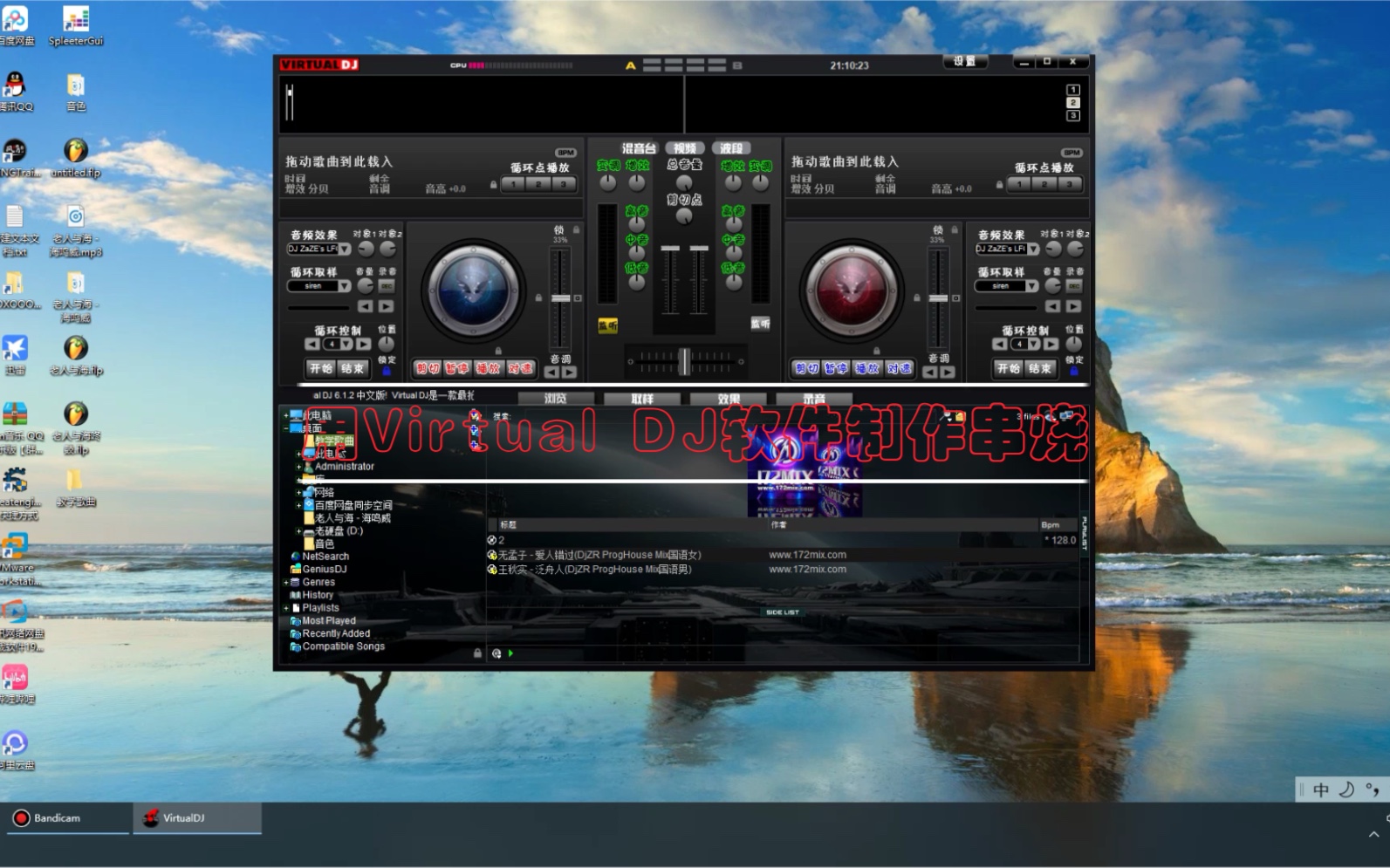Toggle right deck BPM button

click(1072, 153)
